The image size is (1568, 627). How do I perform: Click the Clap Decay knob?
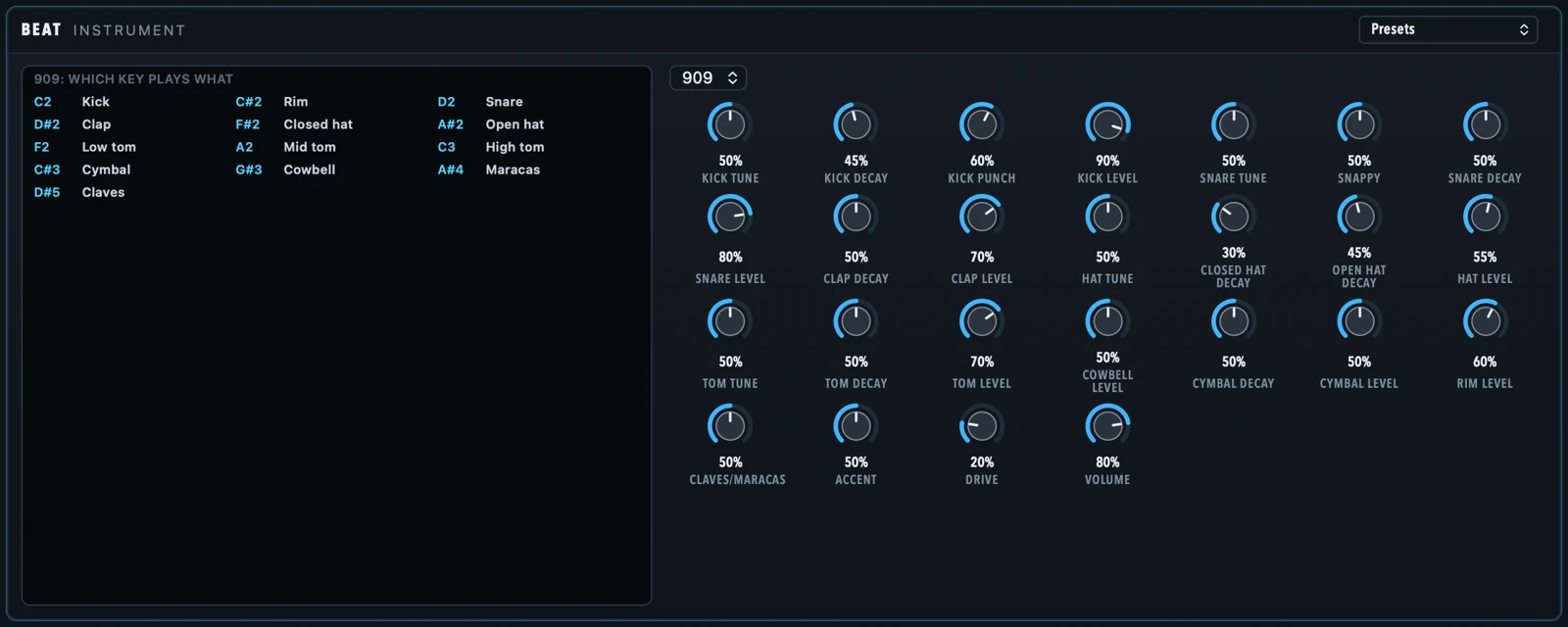tap(856, 217)
